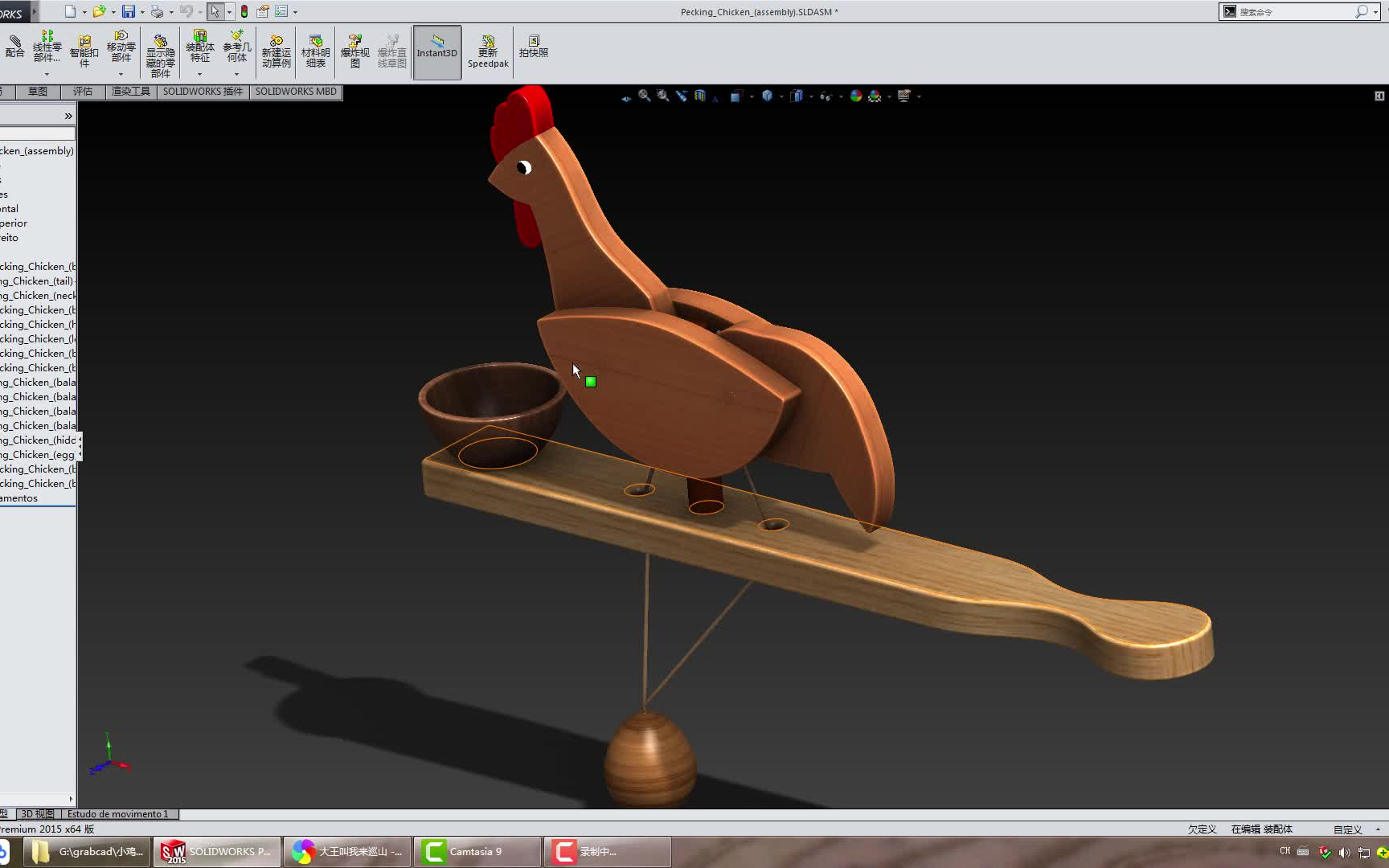Click the New document icon

tap(71, 11)
